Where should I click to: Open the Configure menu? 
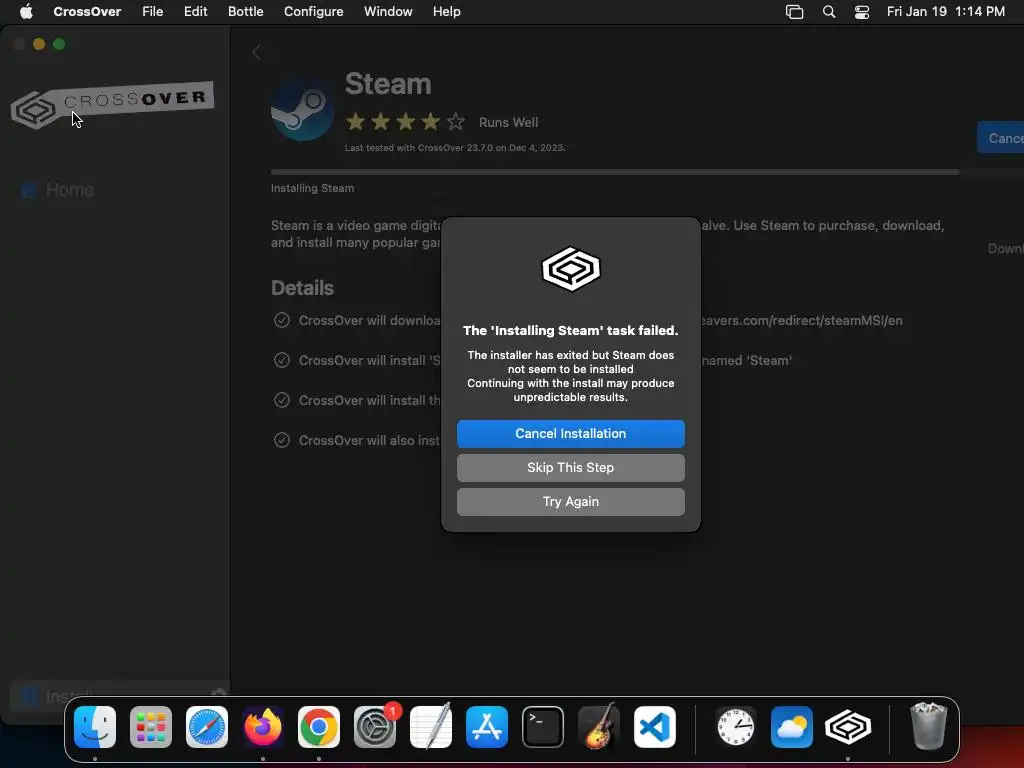click(x=313, y=11)
